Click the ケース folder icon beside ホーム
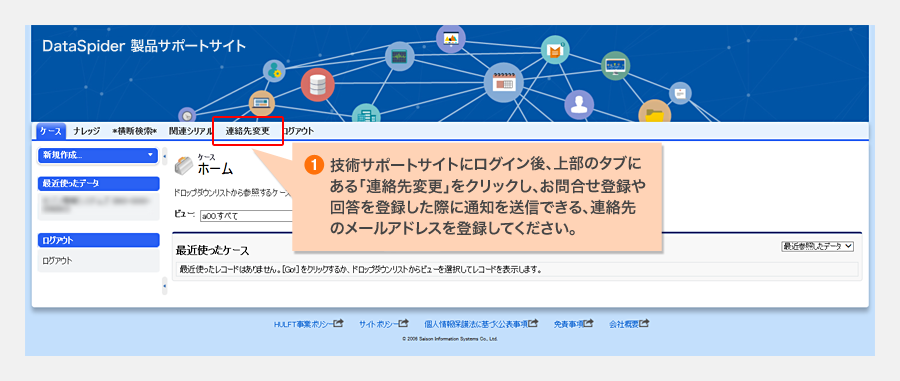The width and height of the screenshot is (900, 381). coord(184,165)
